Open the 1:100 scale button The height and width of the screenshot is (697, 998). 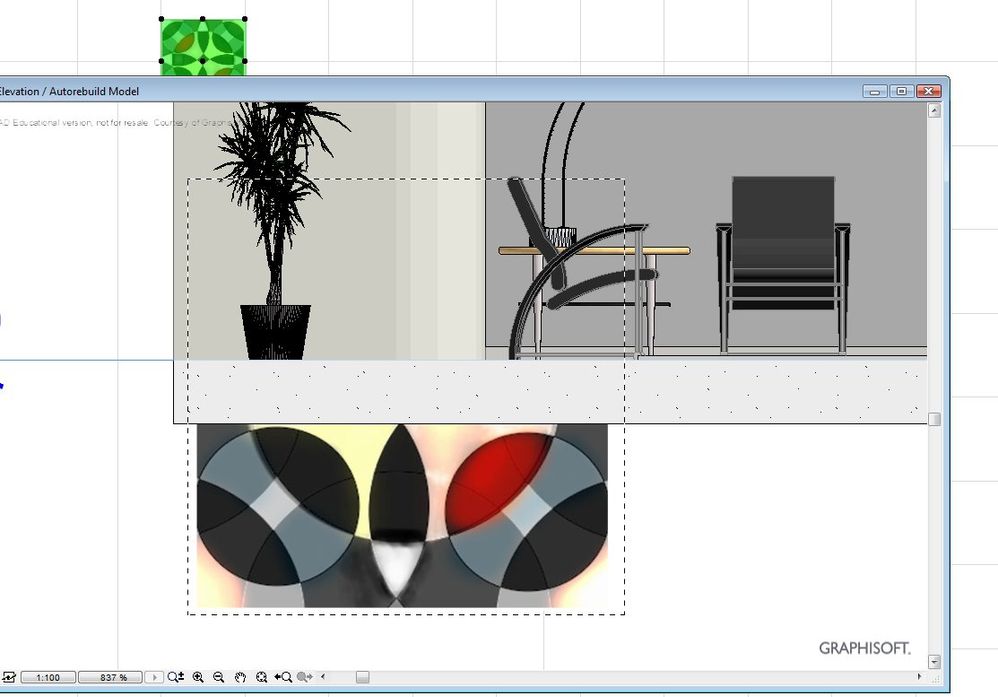[x=48, y=677]
